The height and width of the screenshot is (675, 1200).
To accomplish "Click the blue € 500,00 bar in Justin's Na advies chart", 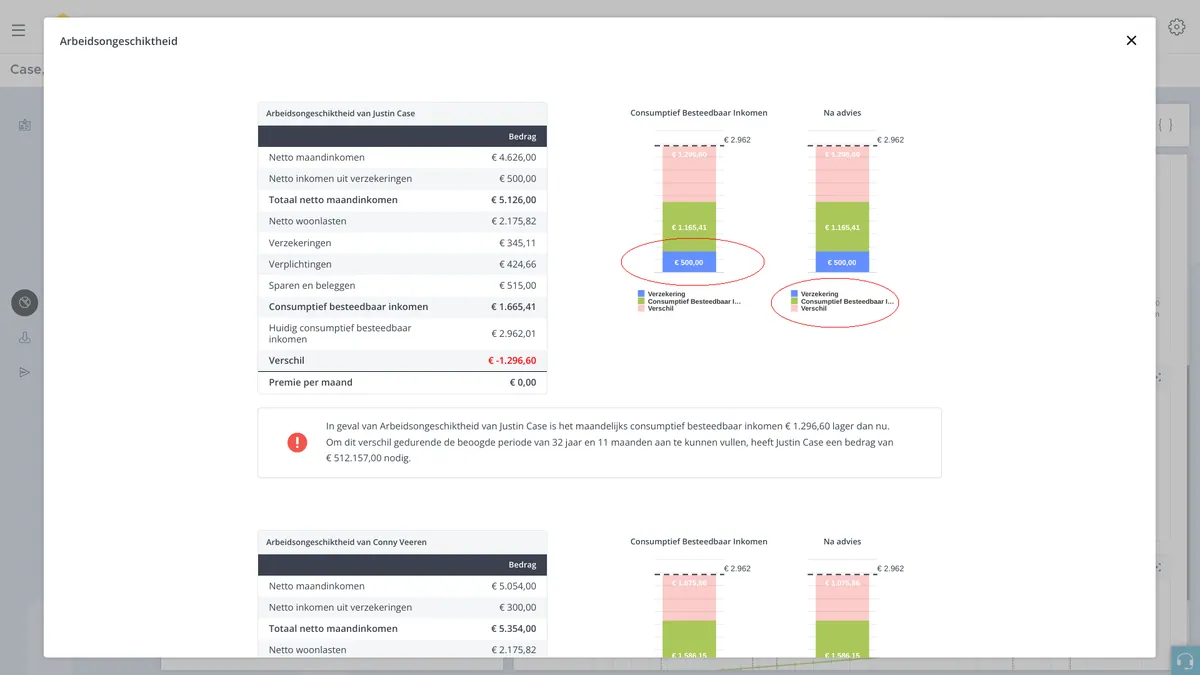I will [x=843, y=262].
